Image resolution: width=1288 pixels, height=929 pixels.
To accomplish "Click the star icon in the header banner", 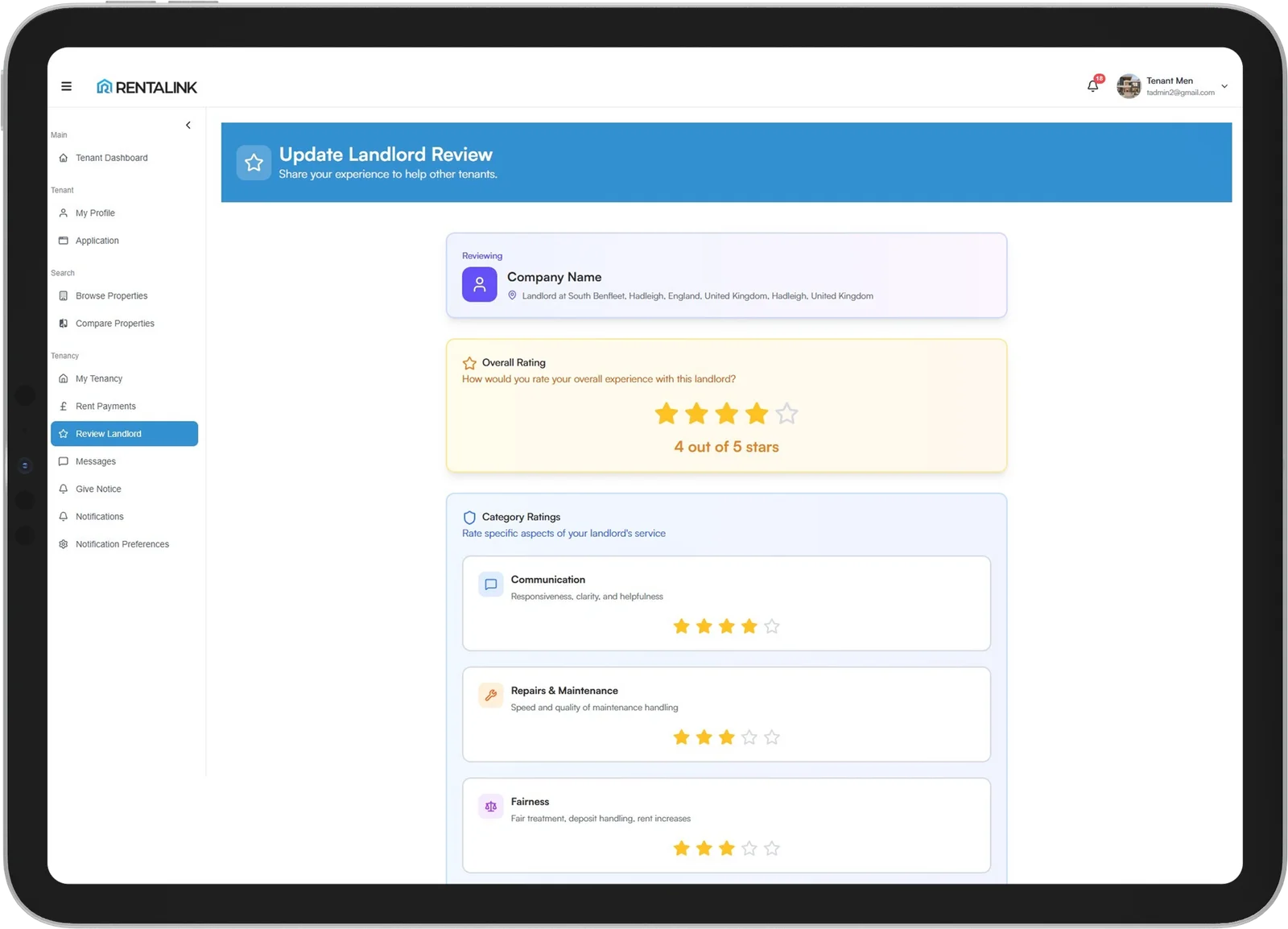I will (x=254, y=163).
